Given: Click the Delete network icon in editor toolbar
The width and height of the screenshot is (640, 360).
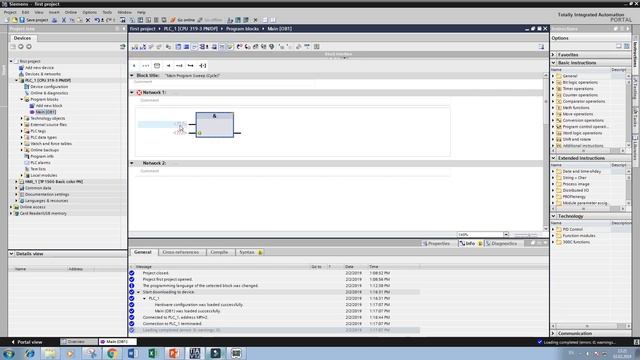Looking at the screenshot, I should pyautogui.click(x=143, y=47).
